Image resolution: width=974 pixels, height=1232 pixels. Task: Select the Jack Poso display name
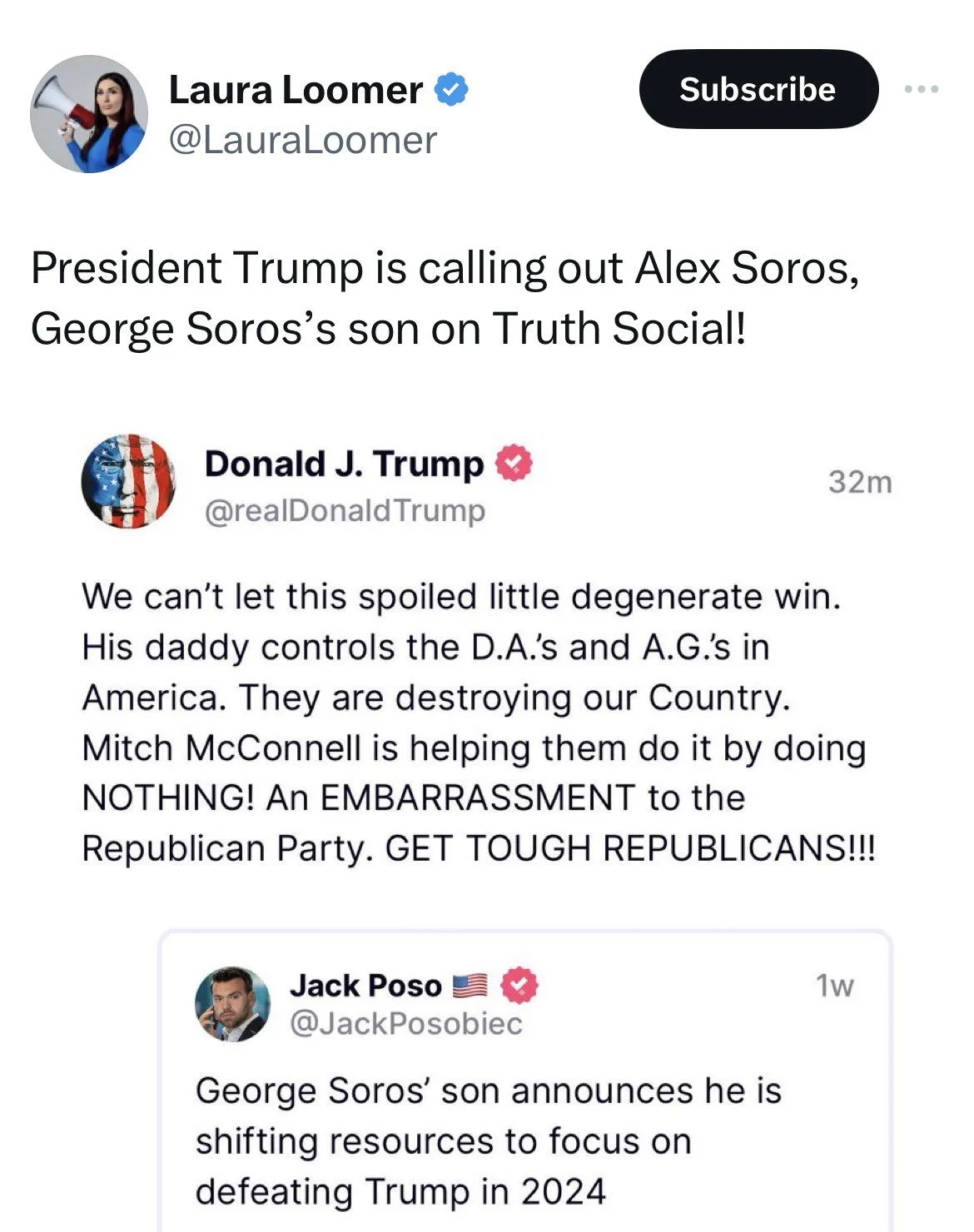[x=365, y=986]
